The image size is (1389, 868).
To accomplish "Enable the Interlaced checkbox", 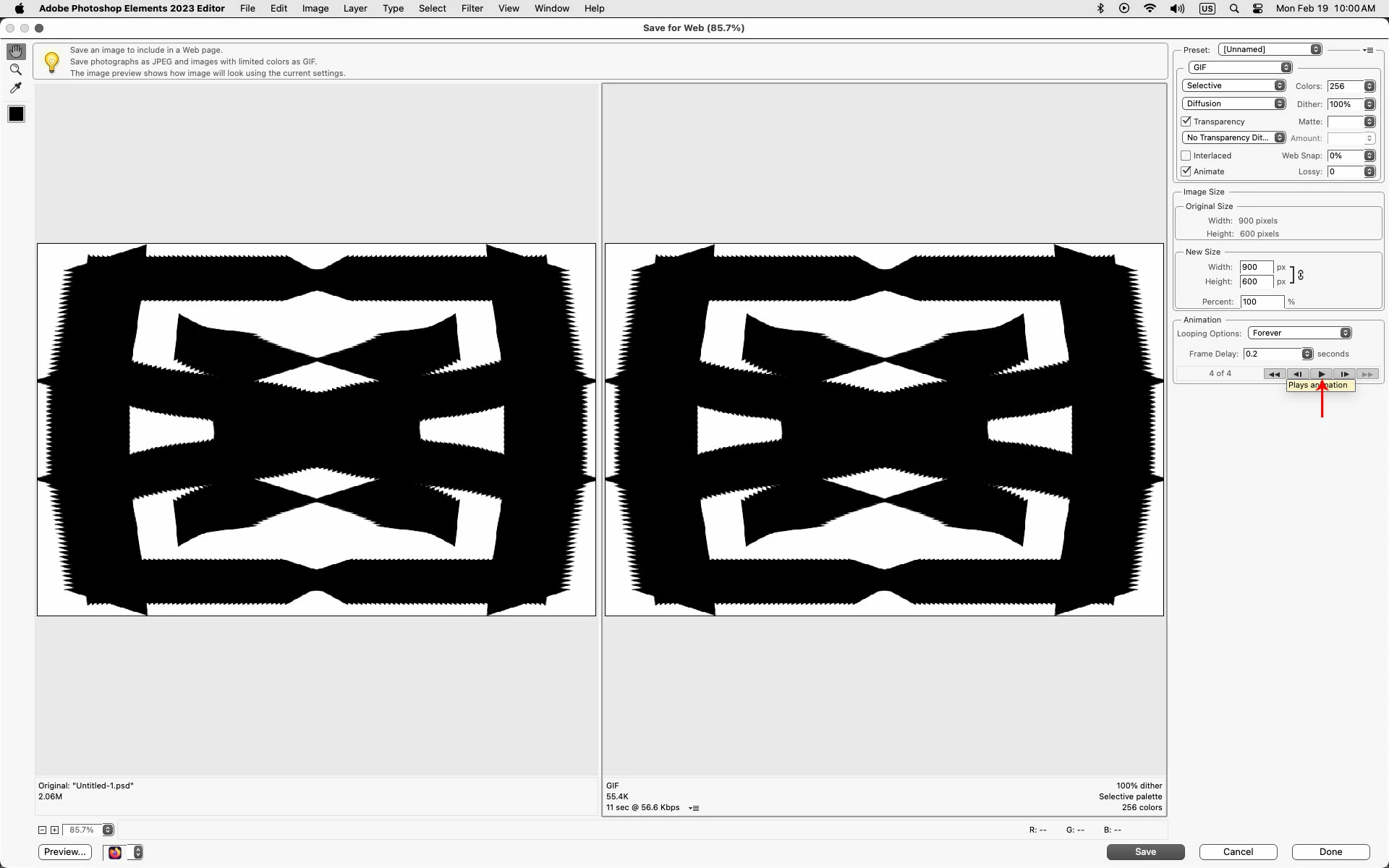I will [1186, 156].
